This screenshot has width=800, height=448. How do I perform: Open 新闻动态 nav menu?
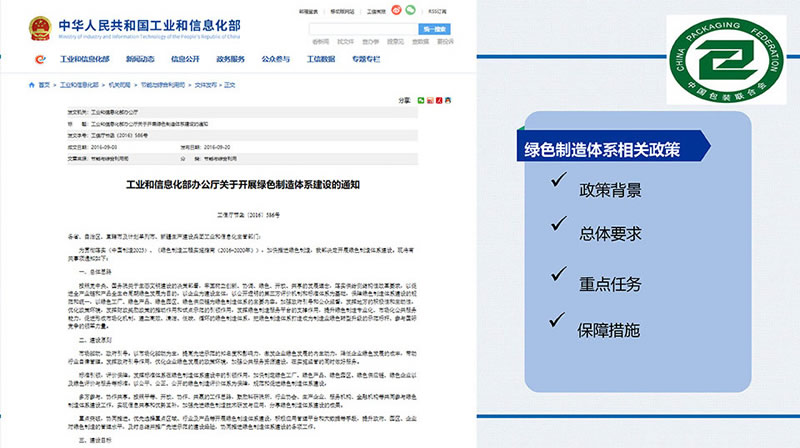tap(140, 59)
